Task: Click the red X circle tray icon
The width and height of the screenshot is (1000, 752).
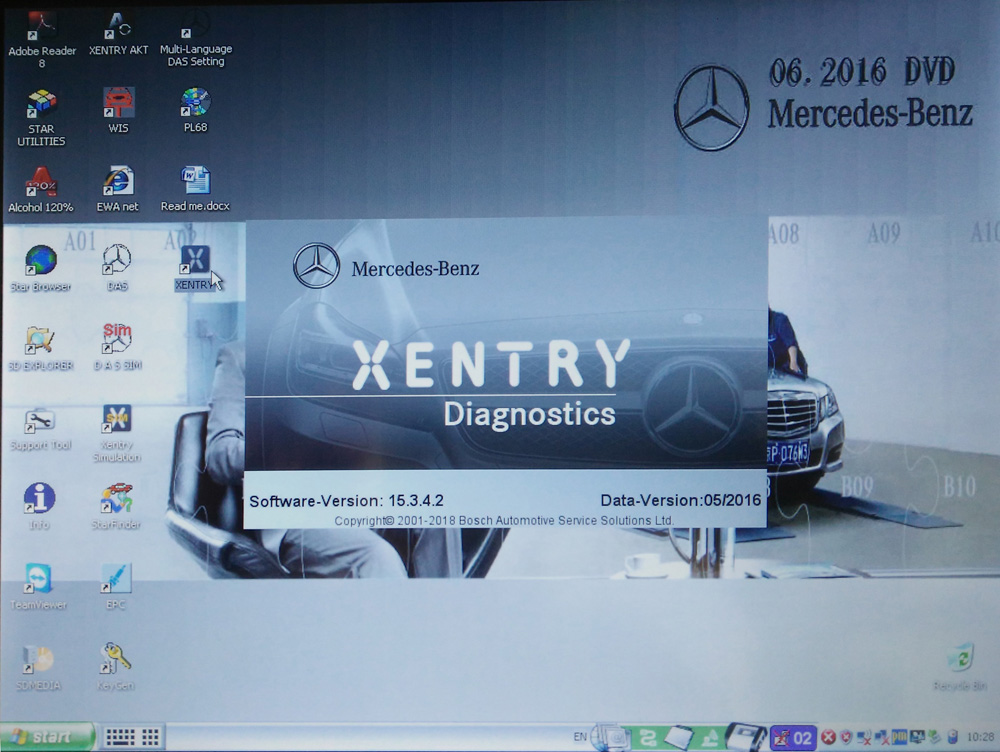Action: pyautogui.click(x=828, y=737)
